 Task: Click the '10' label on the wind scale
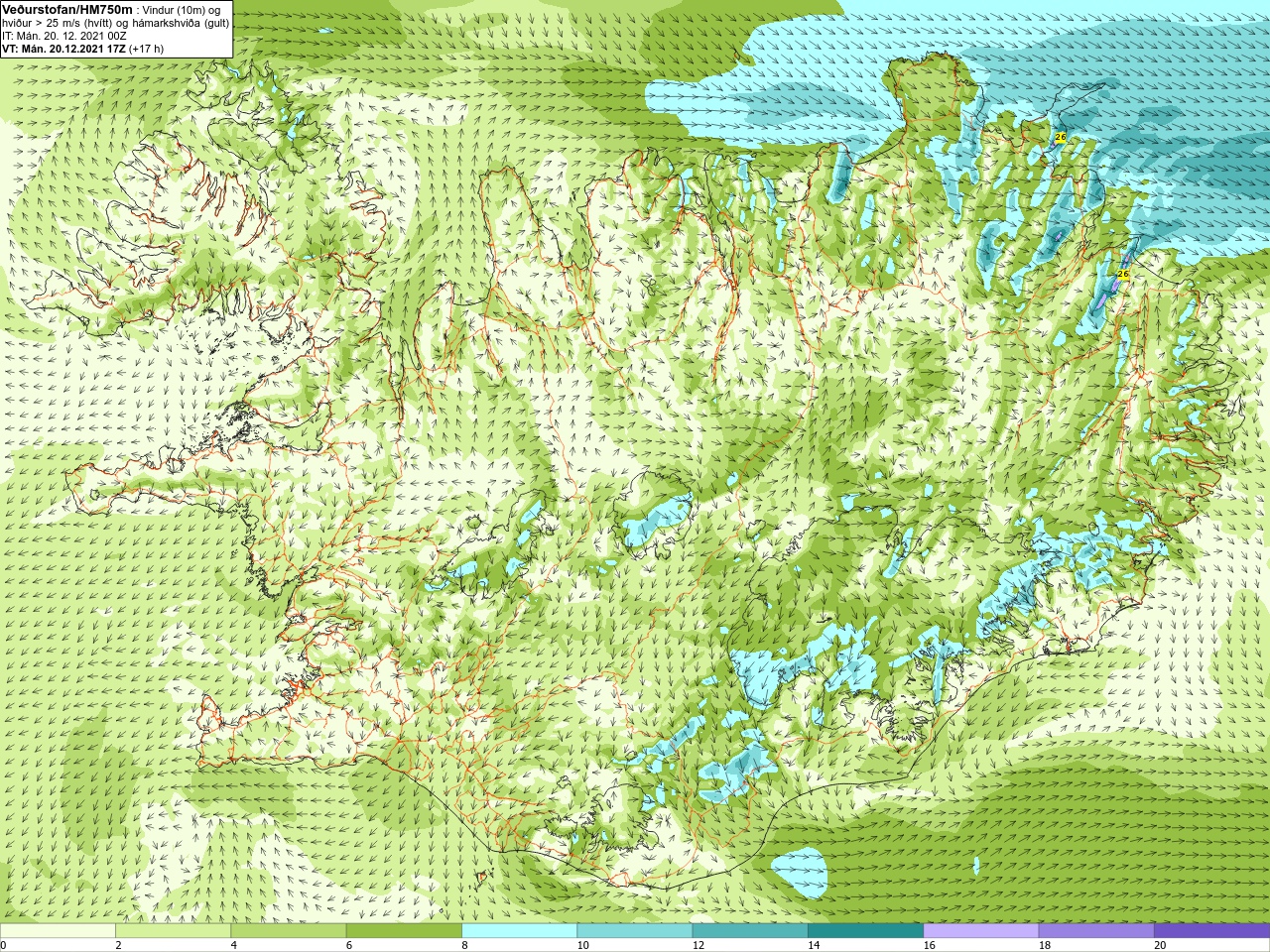pos(583,945)
